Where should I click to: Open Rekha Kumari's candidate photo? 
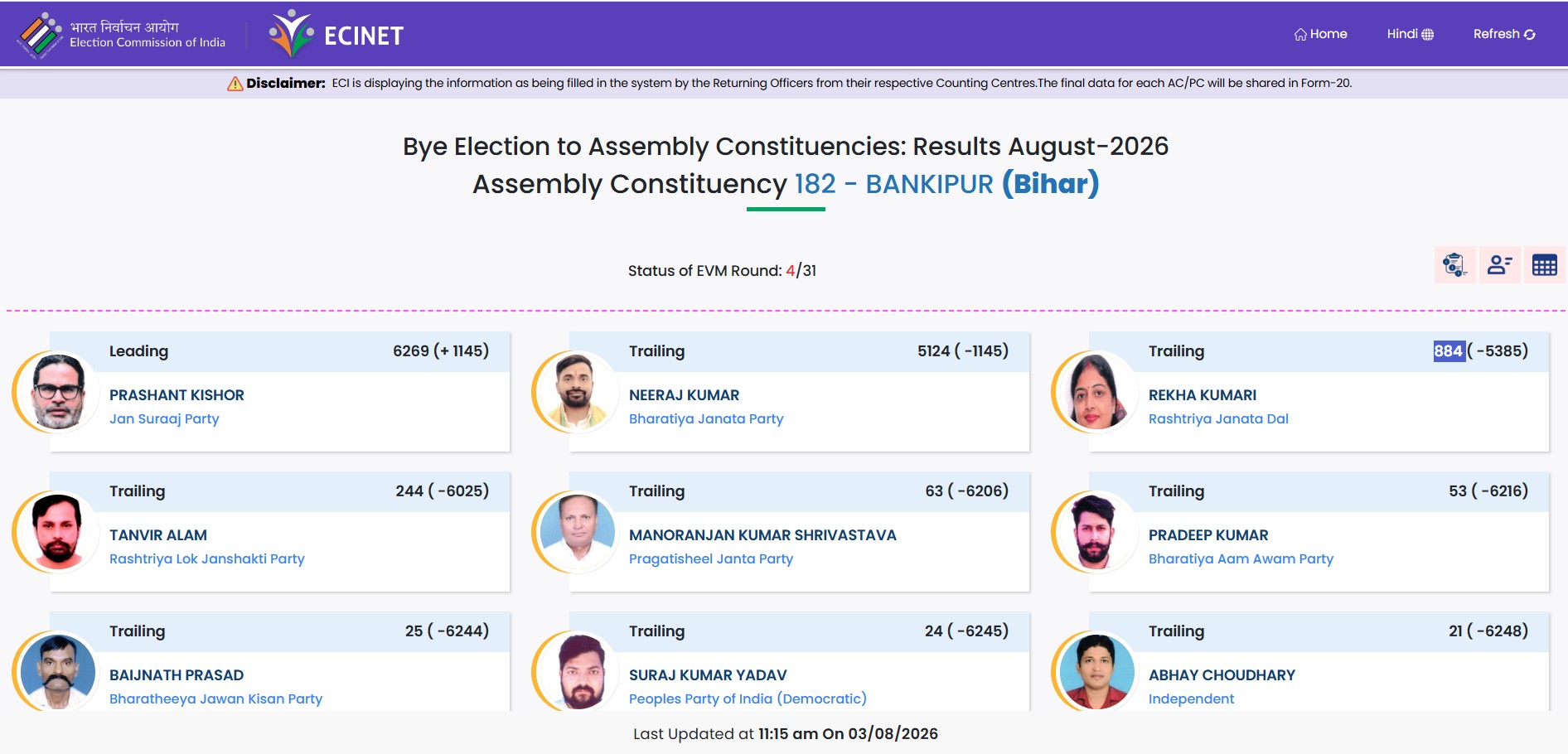[1096, 392]
